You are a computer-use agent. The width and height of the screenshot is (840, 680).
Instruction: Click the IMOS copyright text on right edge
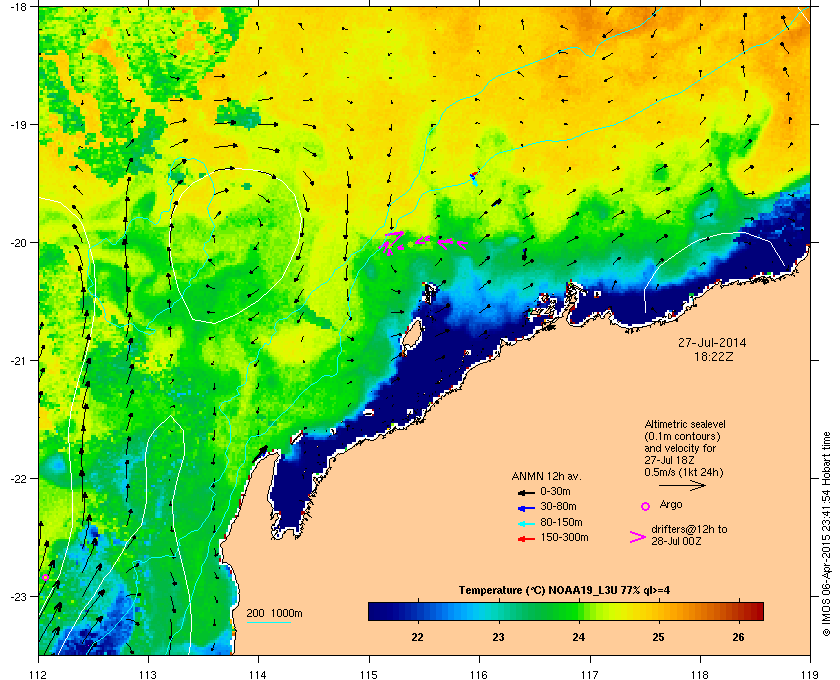826,534
